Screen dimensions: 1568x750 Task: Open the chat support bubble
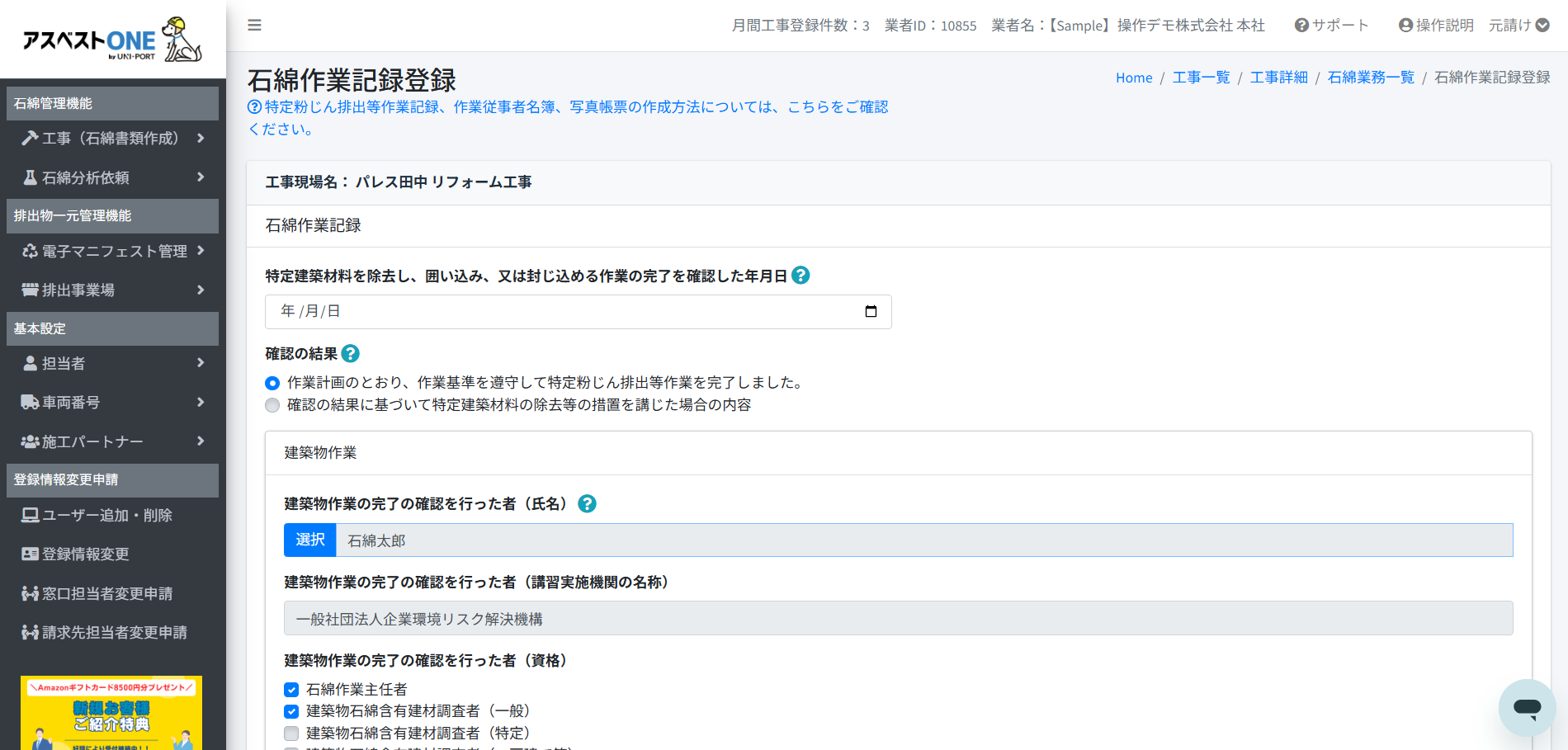1527,707
